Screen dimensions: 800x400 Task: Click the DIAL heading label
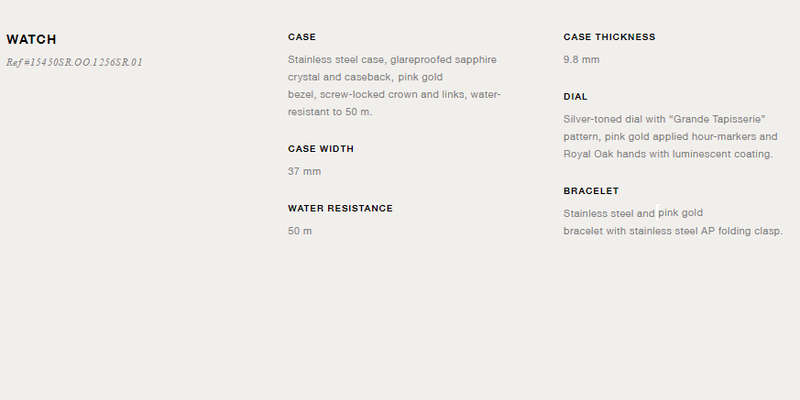[x=576, y=96]
